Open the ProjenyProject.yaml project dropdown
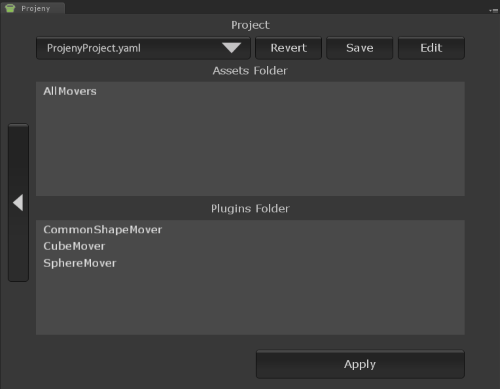 (x=143, y=48)
